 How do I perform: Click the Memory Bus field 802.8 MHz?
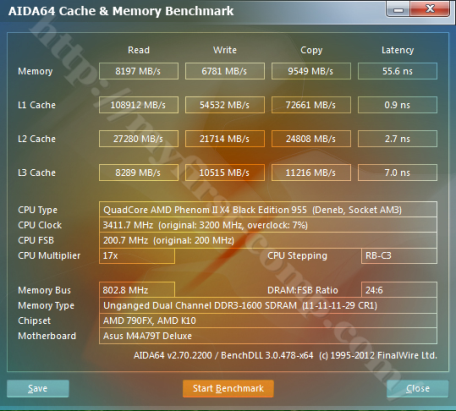[x=137, y=290]
